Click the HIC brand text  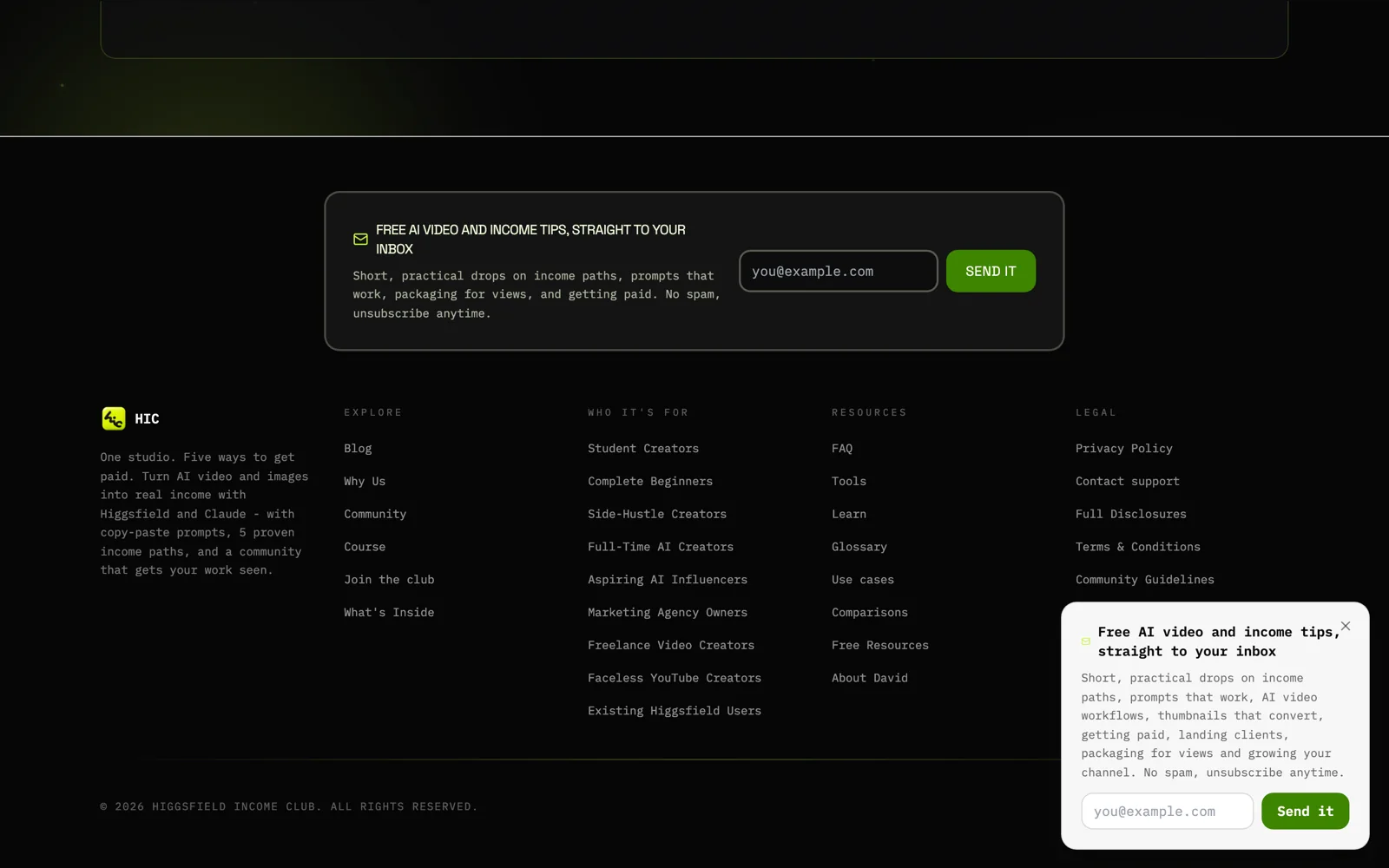point(147,418)
